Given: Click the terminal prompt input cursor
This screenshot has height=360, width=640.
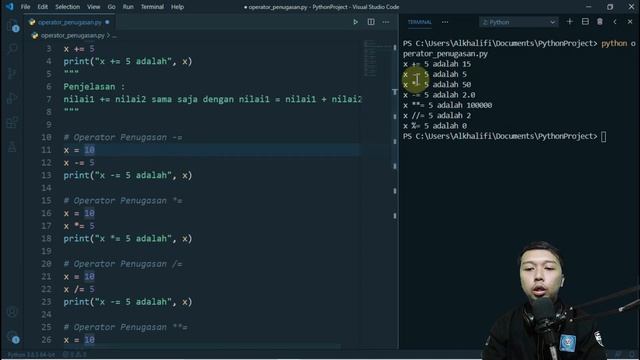Looking at the screenshot, I should coord(604,136).
